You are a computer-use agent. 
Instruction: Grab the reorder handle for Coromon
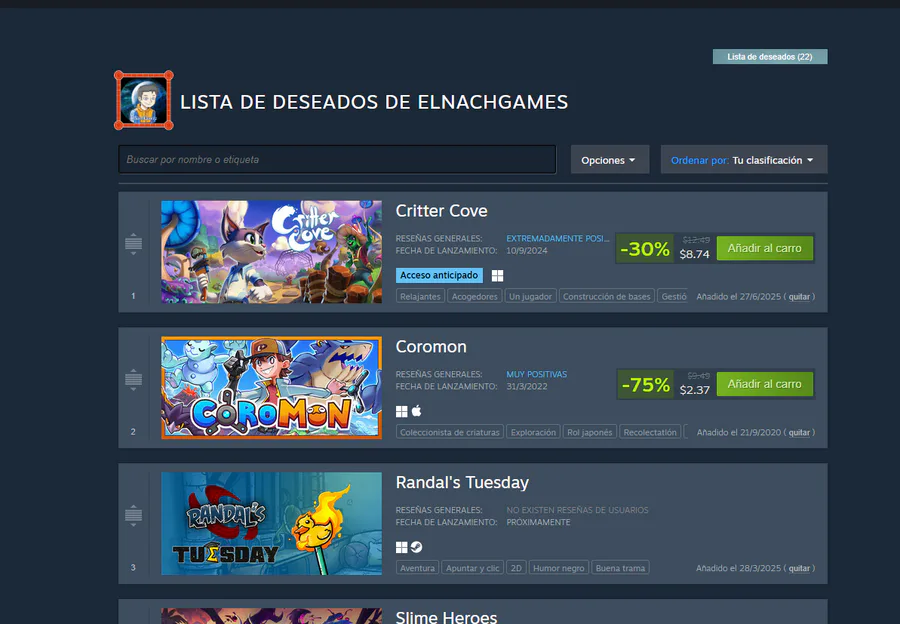(133, 379)
